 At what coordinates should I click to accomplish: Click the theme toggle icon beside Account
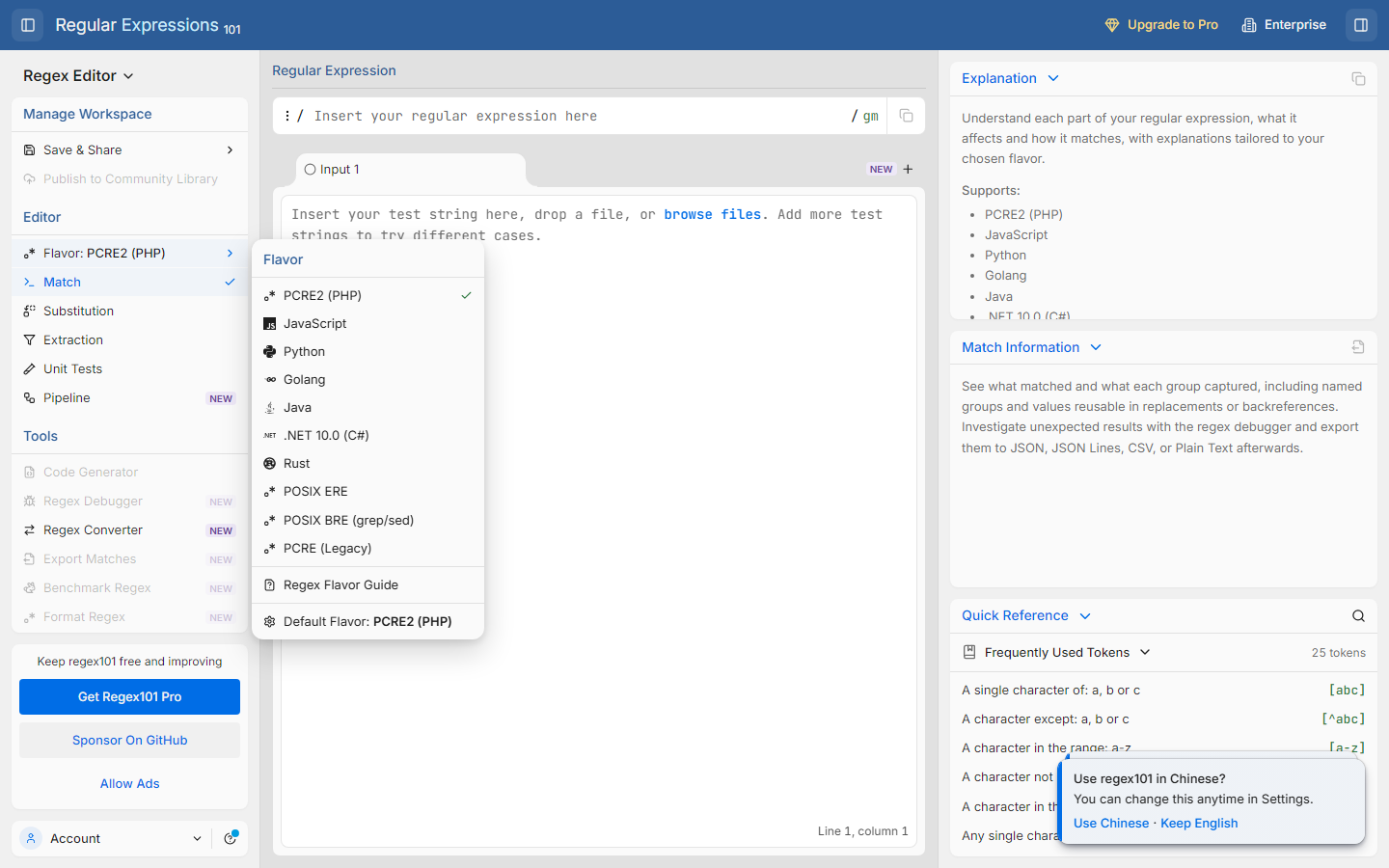[231, 838]
